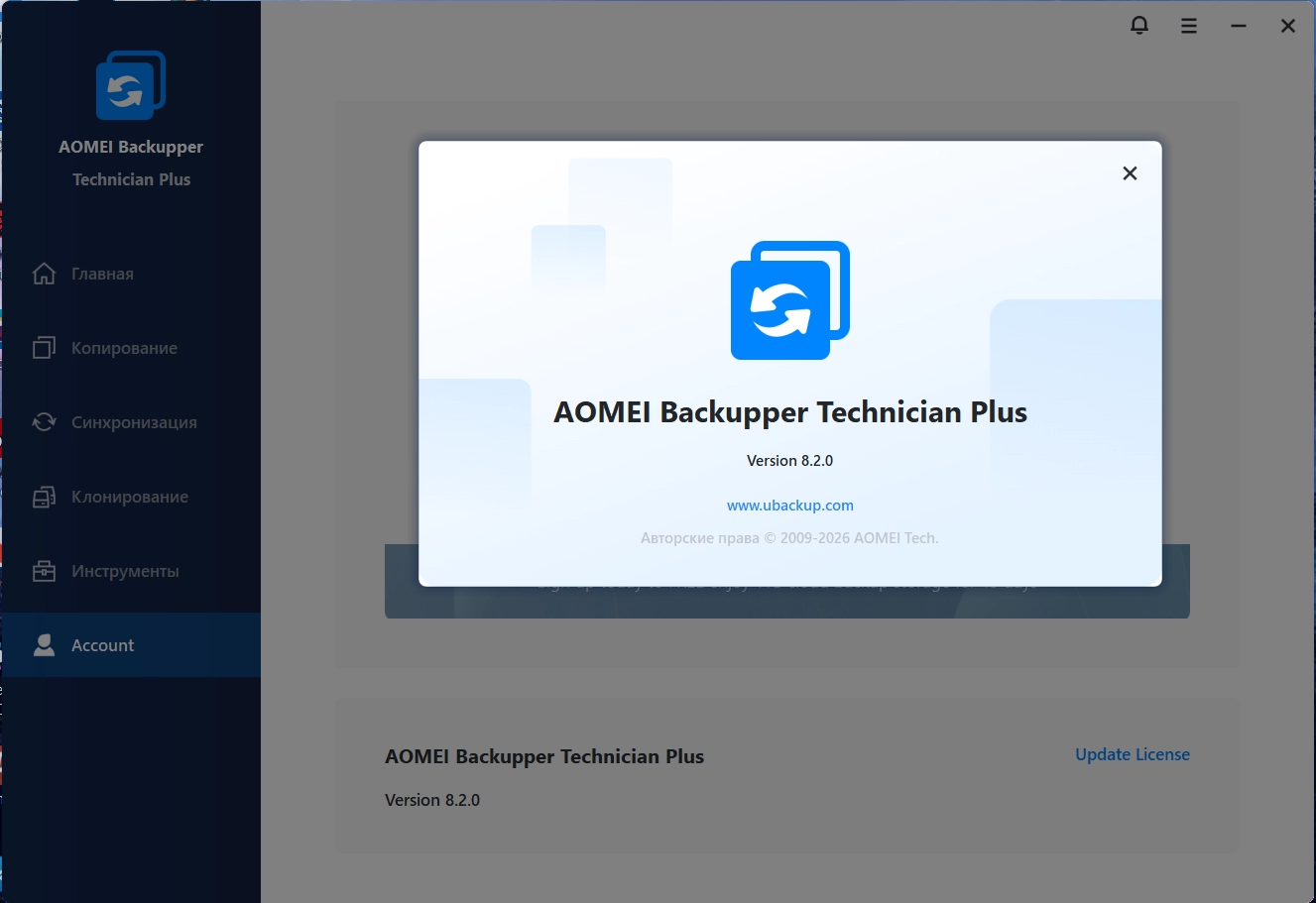Open the www.ubackup.com link

coord(790,506)
